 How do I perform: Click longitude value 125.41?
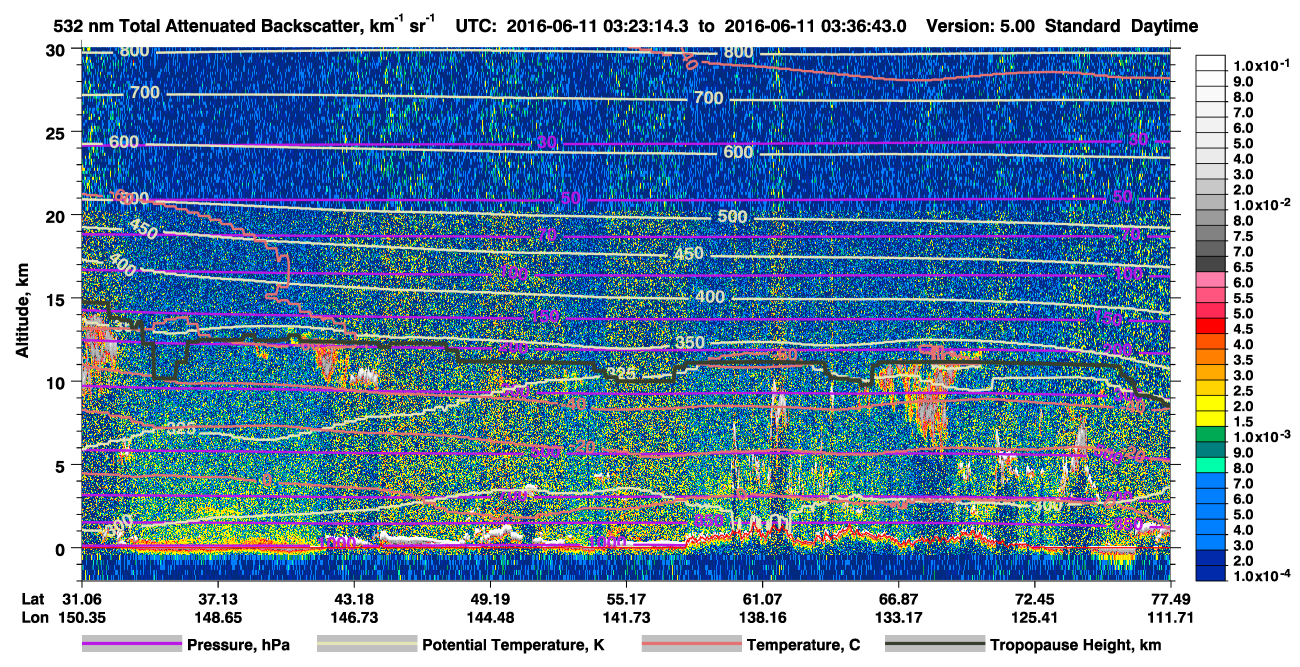point(1035,617)
